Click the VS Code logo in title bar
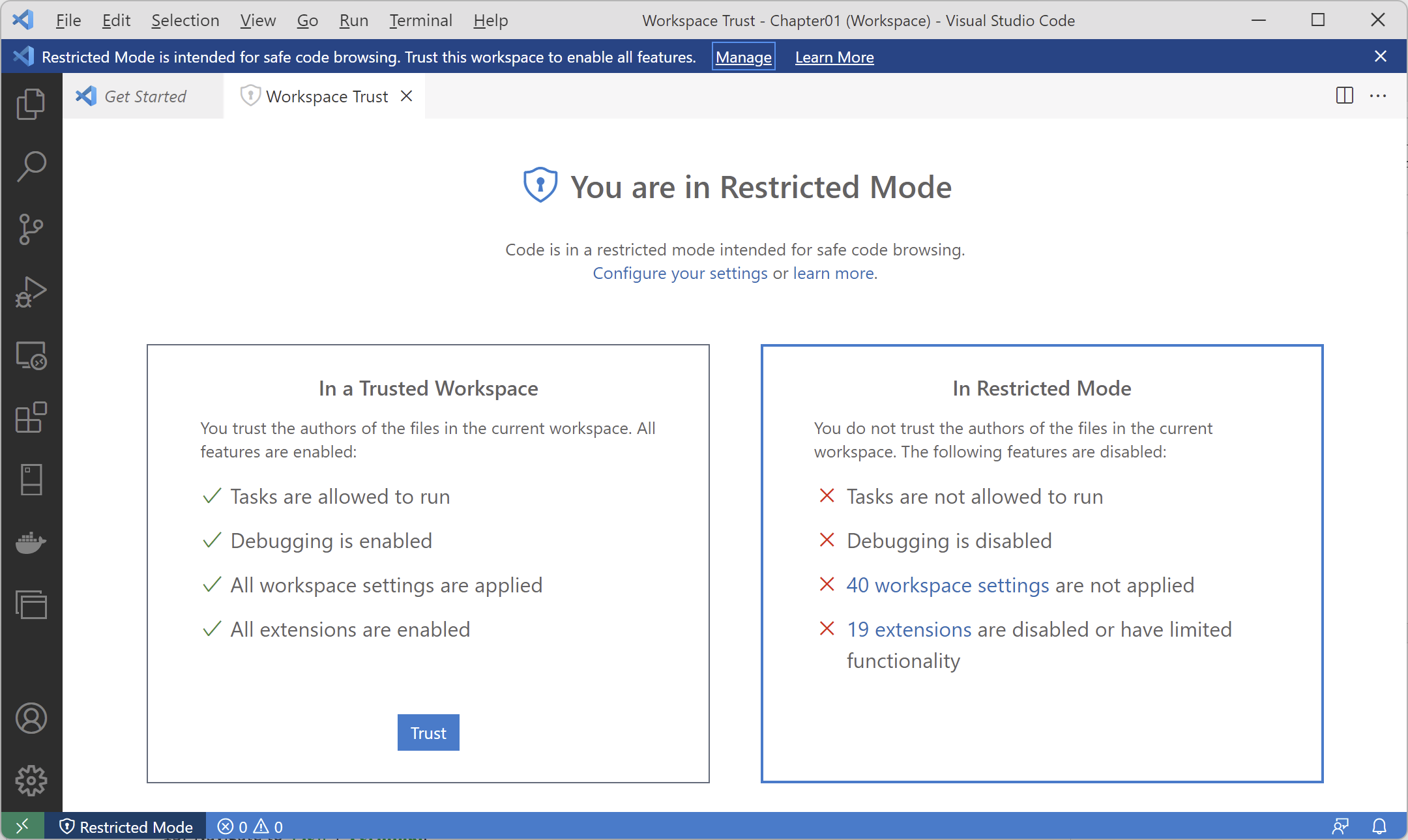This screenshot has width=1408, height=840. [x=23, y=20]
